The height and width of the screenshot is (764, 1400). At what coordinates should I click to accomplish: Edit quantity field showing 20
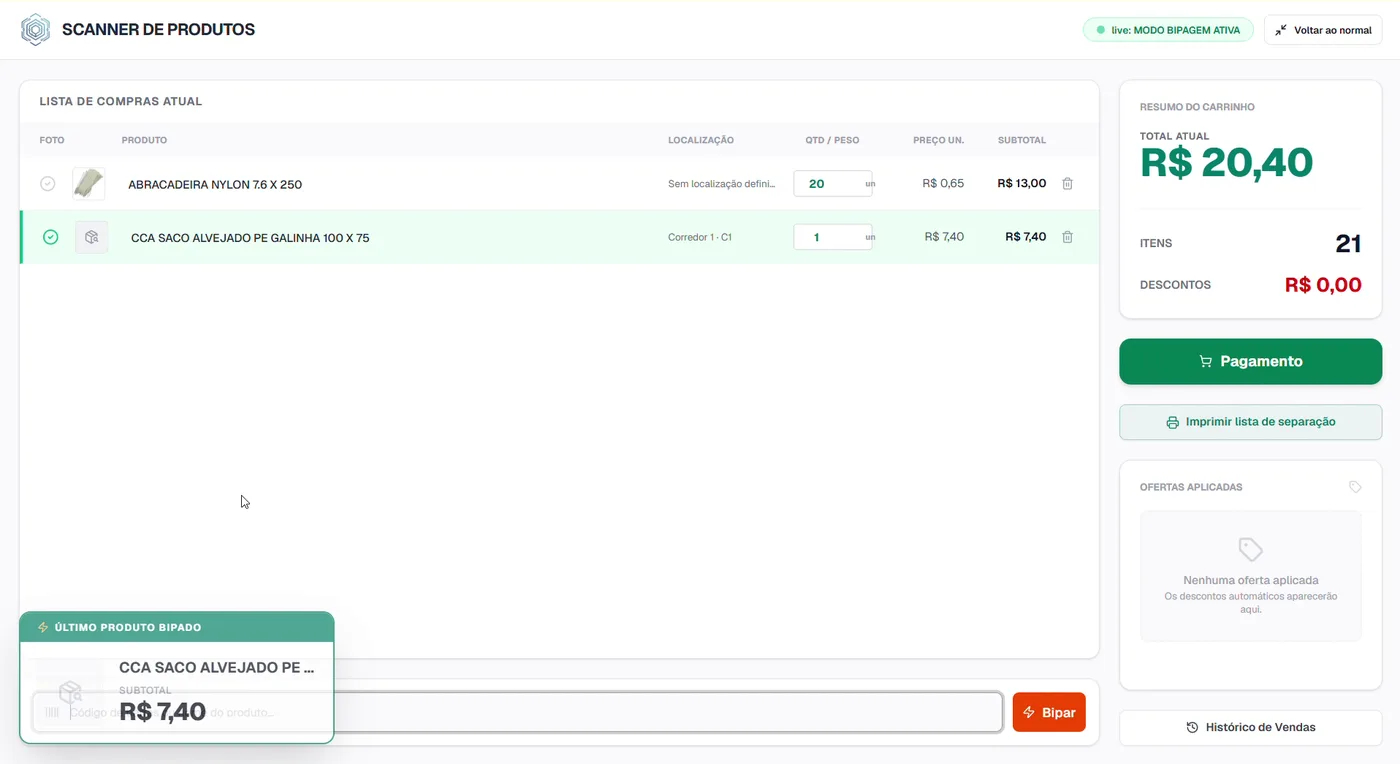click(832, 184)
